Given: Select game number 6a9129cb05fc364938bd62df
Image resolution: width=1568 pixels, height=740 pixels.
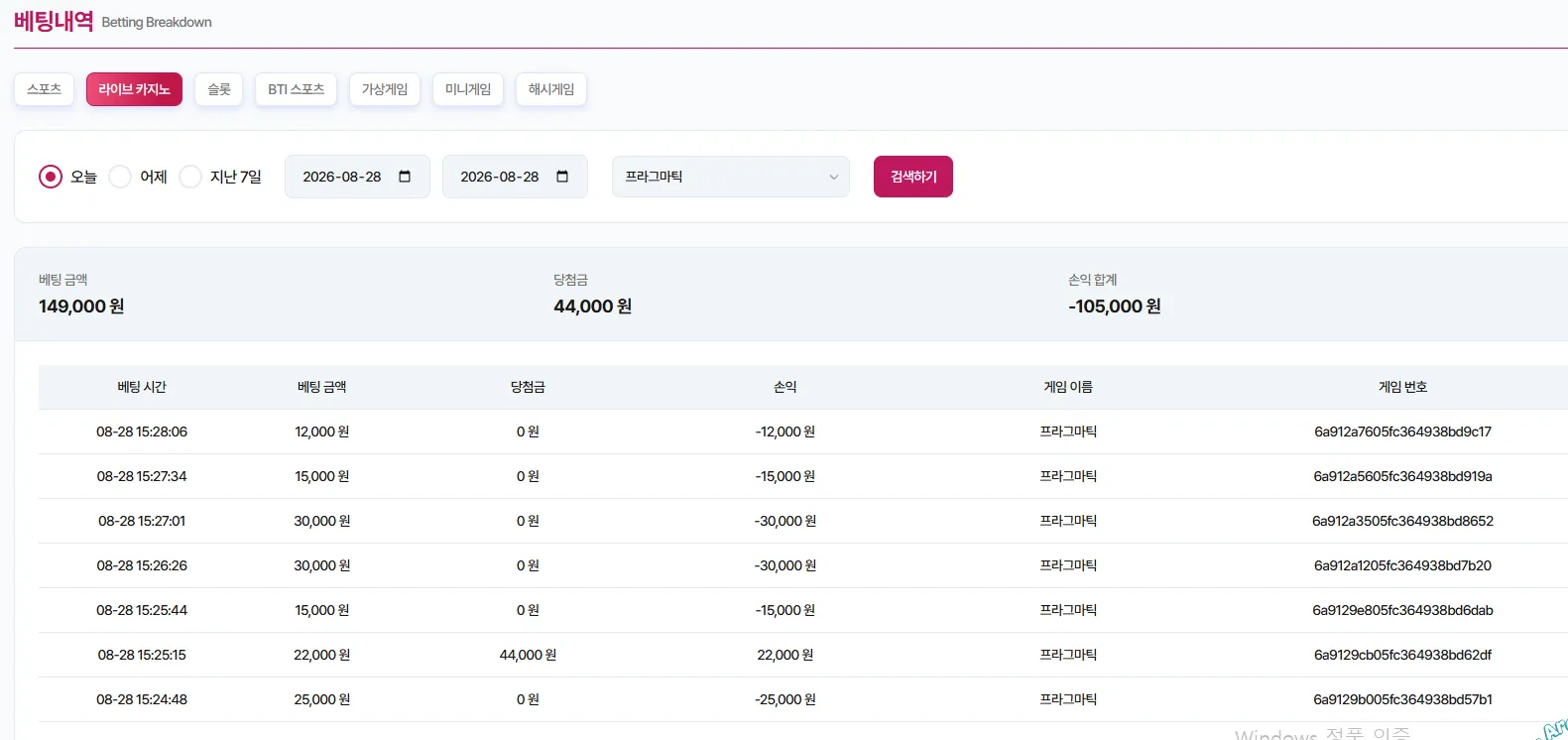Looking at the screenshot, I should [1402, 655].
